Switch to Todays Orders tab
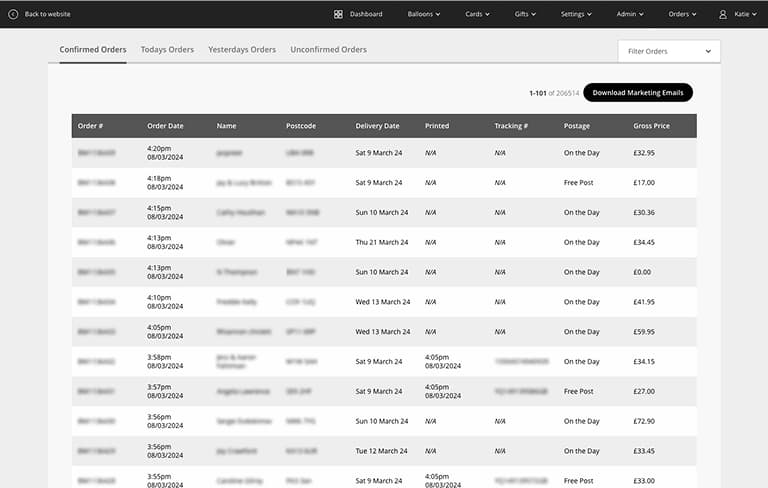This screenshot has height=488, width=768. coord(167,49)
